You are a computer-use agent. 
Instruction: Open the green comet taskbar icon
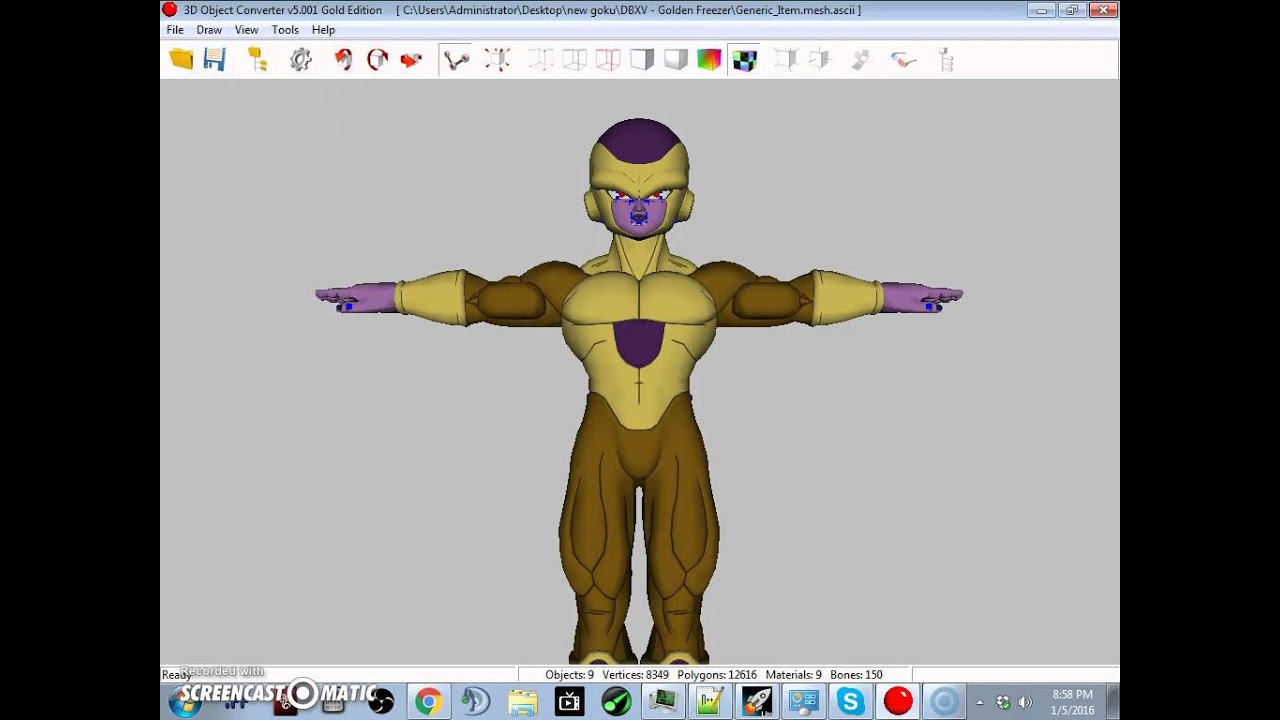point(616,702)
